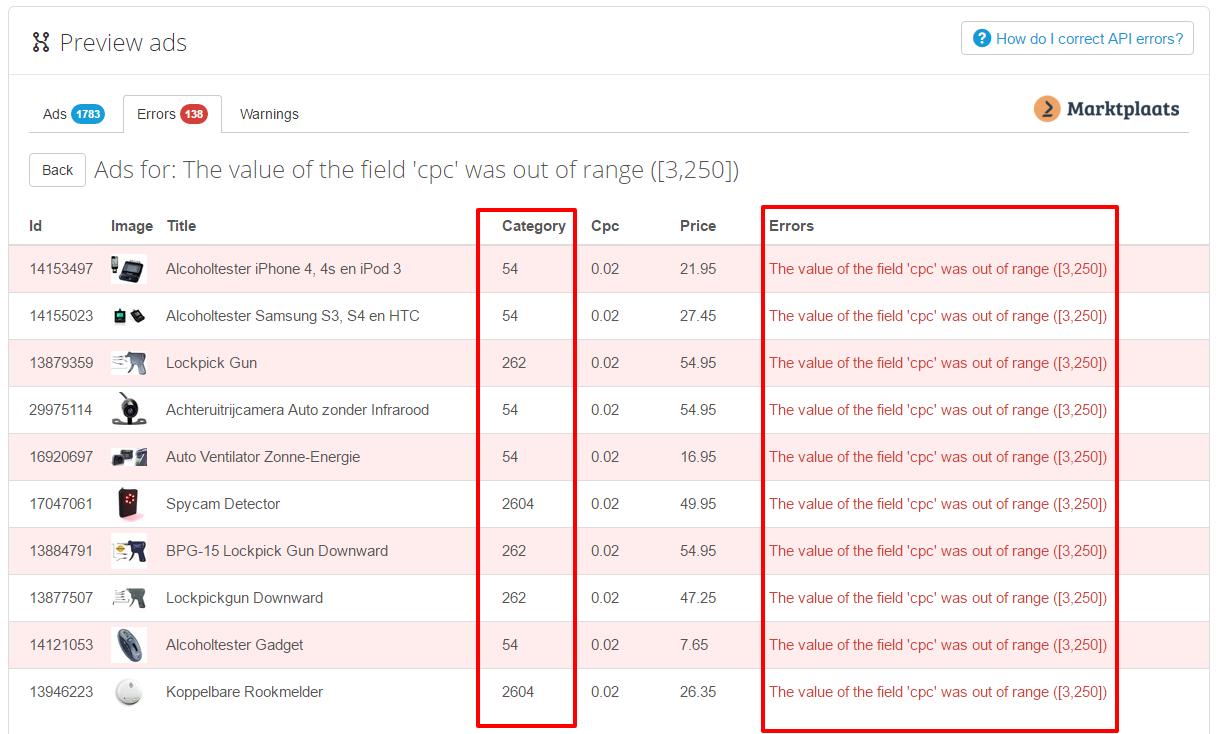The image size is (1230, 734).
Task: Select ad id 13884791
Action: pyautogui.click(x=61, y=551)
